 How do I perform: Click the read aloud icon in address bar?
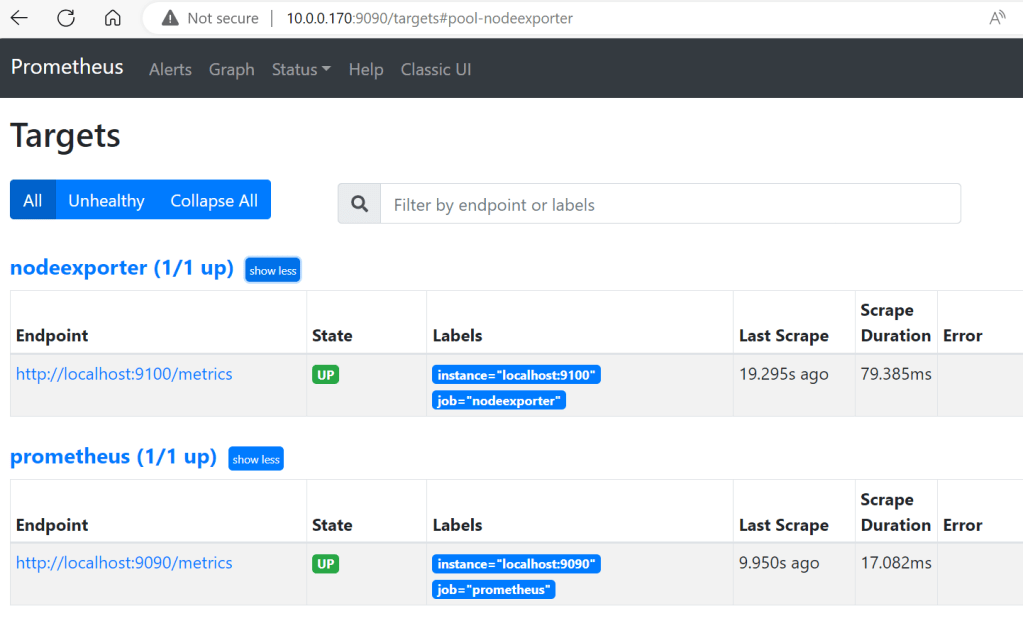[997, 18]
